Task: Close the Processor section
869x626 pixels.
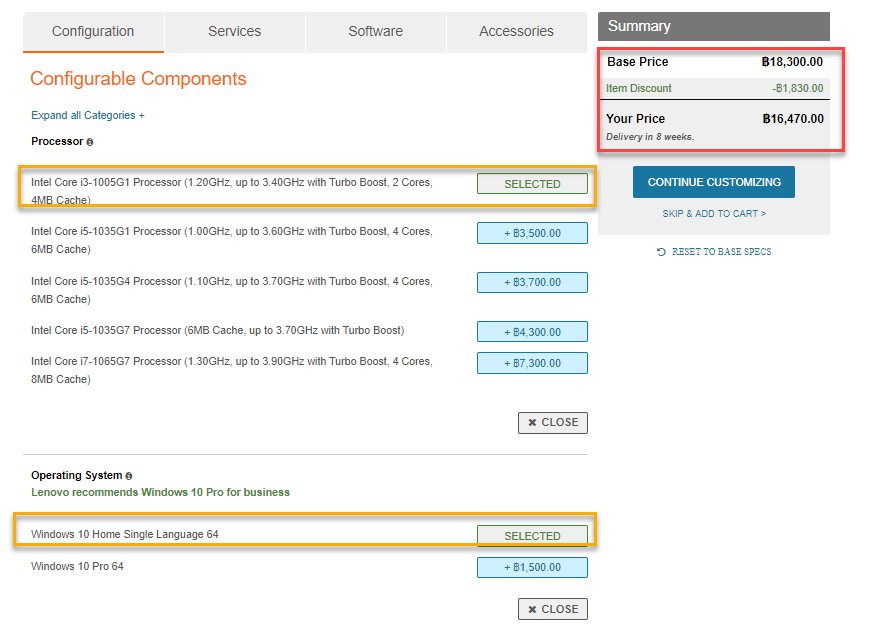Action: point(553,423)
